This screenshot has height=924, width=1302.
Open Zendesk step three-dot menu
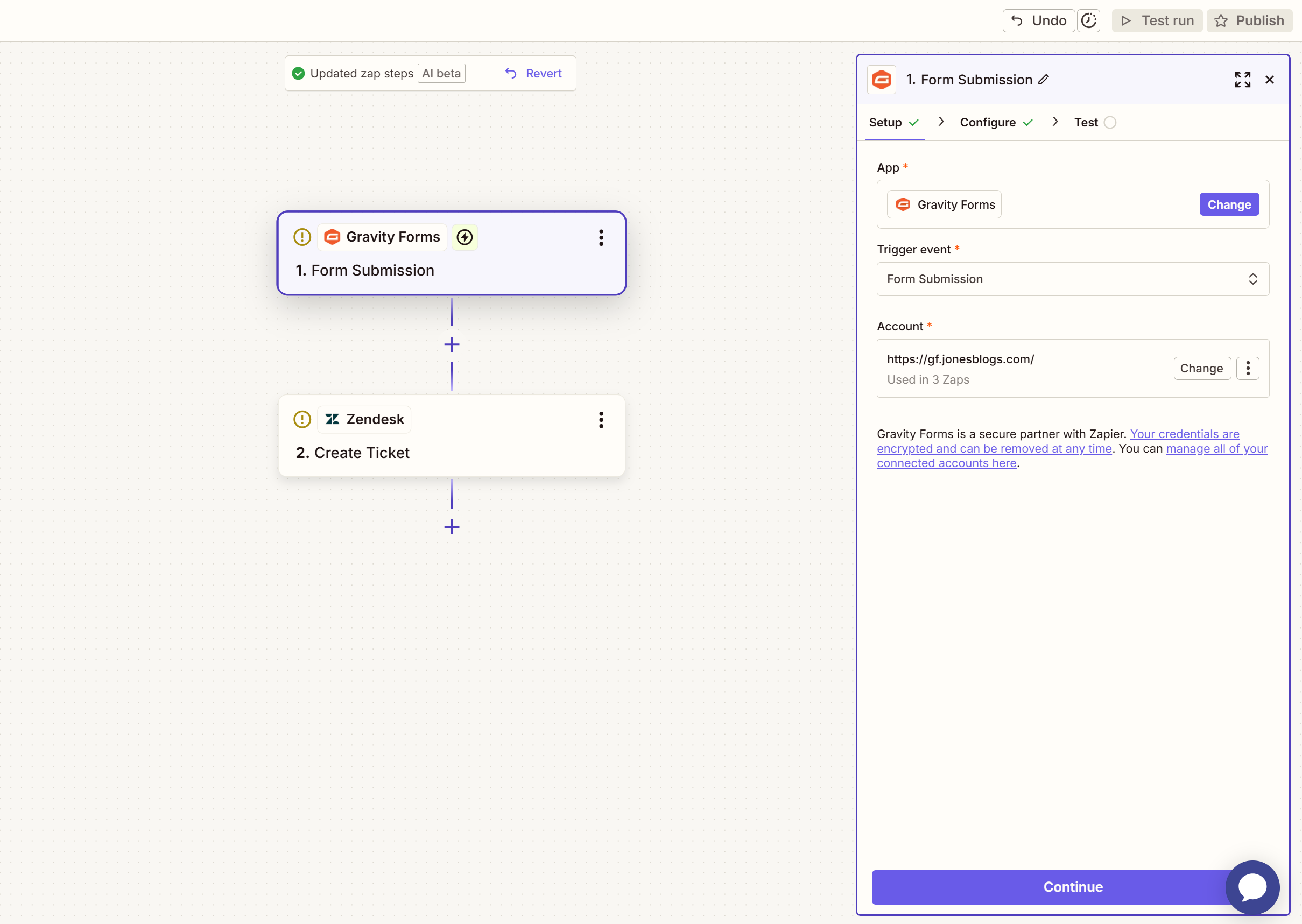tap(601, 420)
